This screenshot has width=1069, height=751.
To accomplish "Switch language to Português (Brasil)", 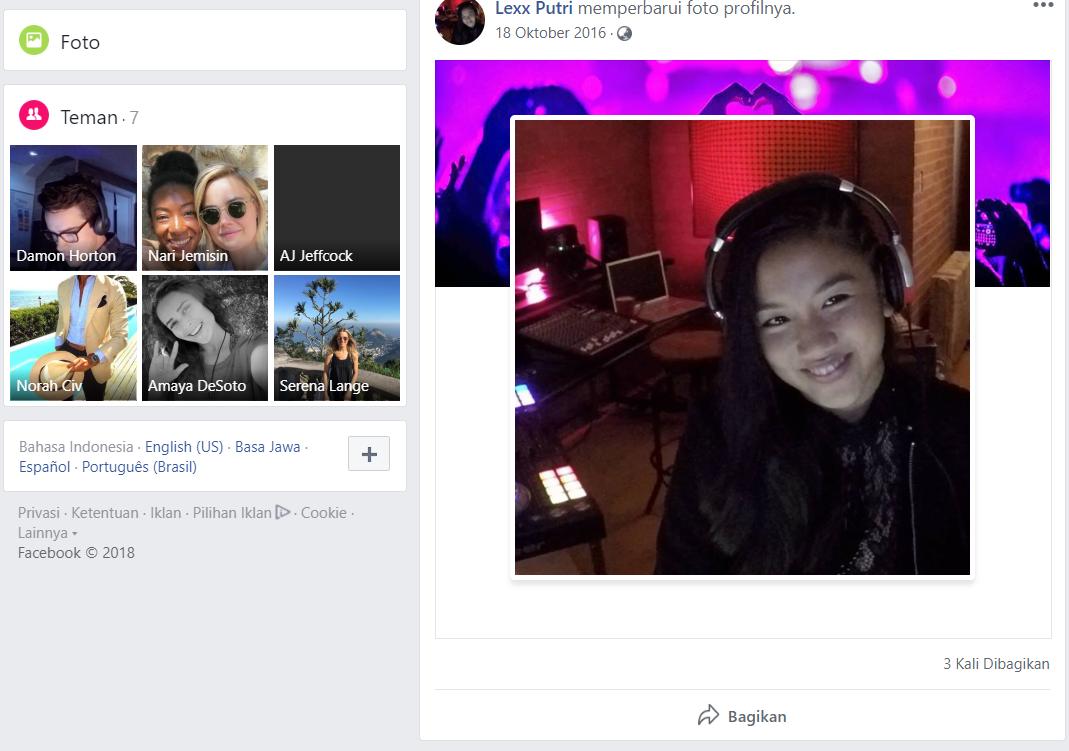I will coord(139,467).
